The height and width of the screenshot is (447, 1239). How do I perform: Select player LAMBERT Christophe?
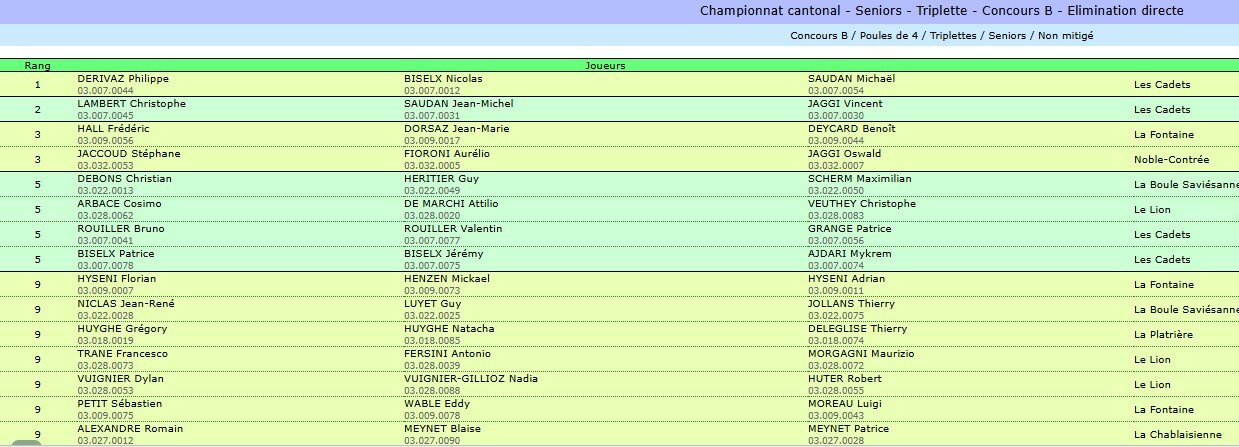[x=131, y=103]
